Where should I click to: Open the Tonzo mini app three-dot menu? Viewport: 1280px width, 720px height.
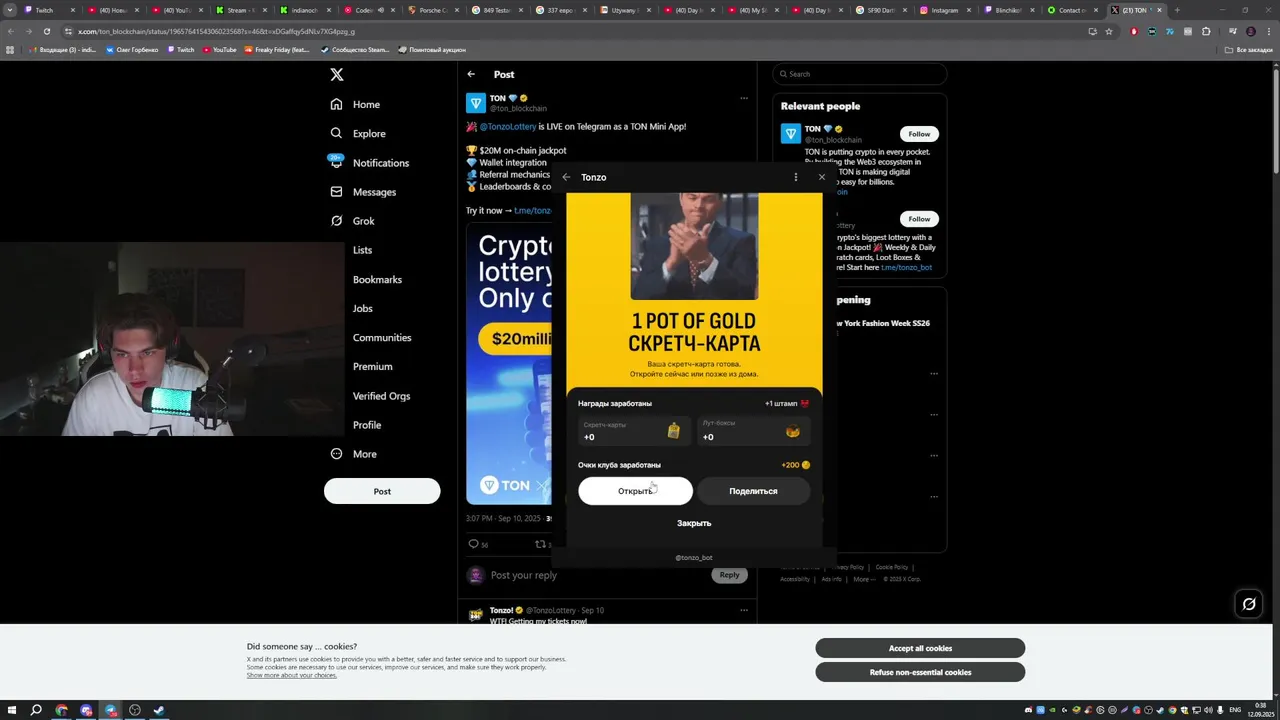pyautogui.click(x=796, y=177)
